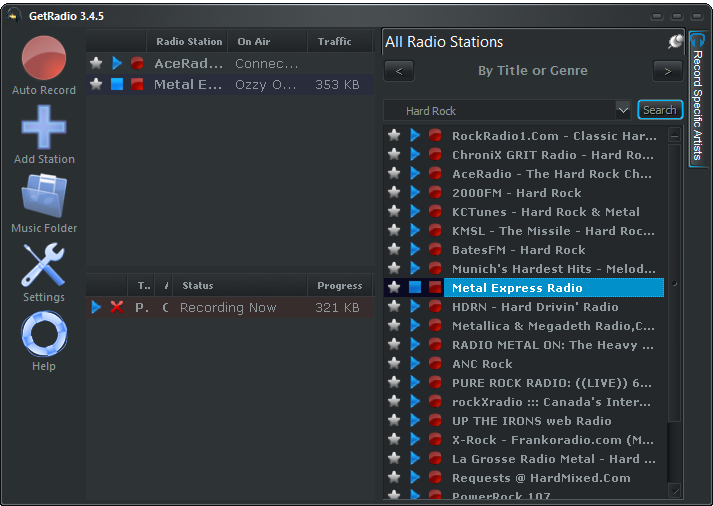Click the Search button
This screenshot has width=713, height=506.
click(660, 110)
